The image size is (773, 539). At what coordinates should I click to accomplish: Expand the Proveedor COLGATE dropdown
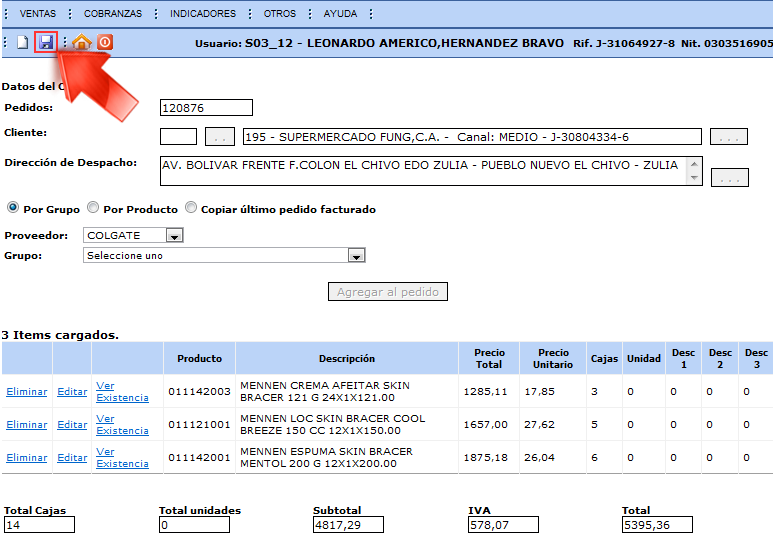(x=174, y=236)
